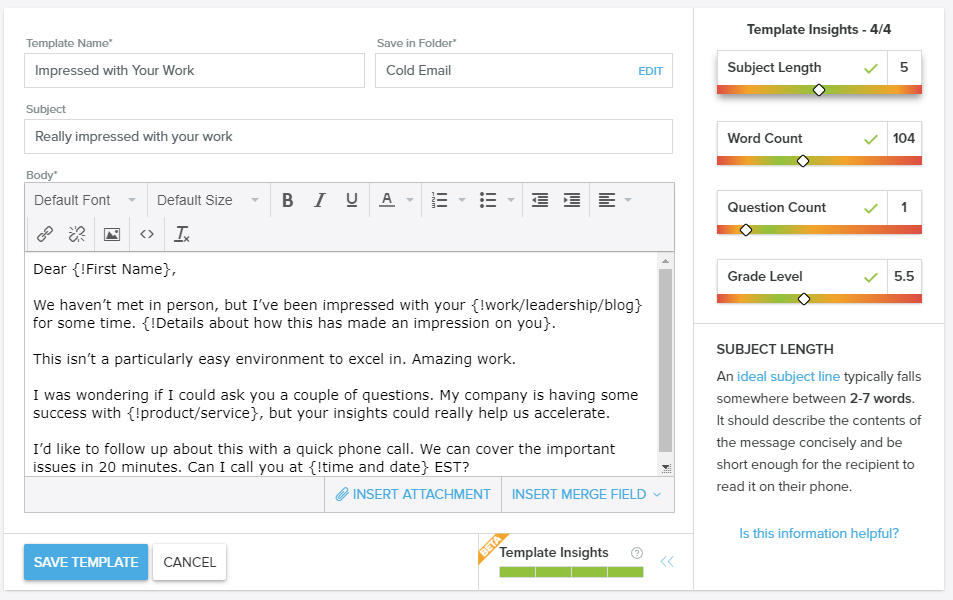Open the HTML source code view
Image resolution: width=953 pixels, height=600 pixels.
(147, 234)
